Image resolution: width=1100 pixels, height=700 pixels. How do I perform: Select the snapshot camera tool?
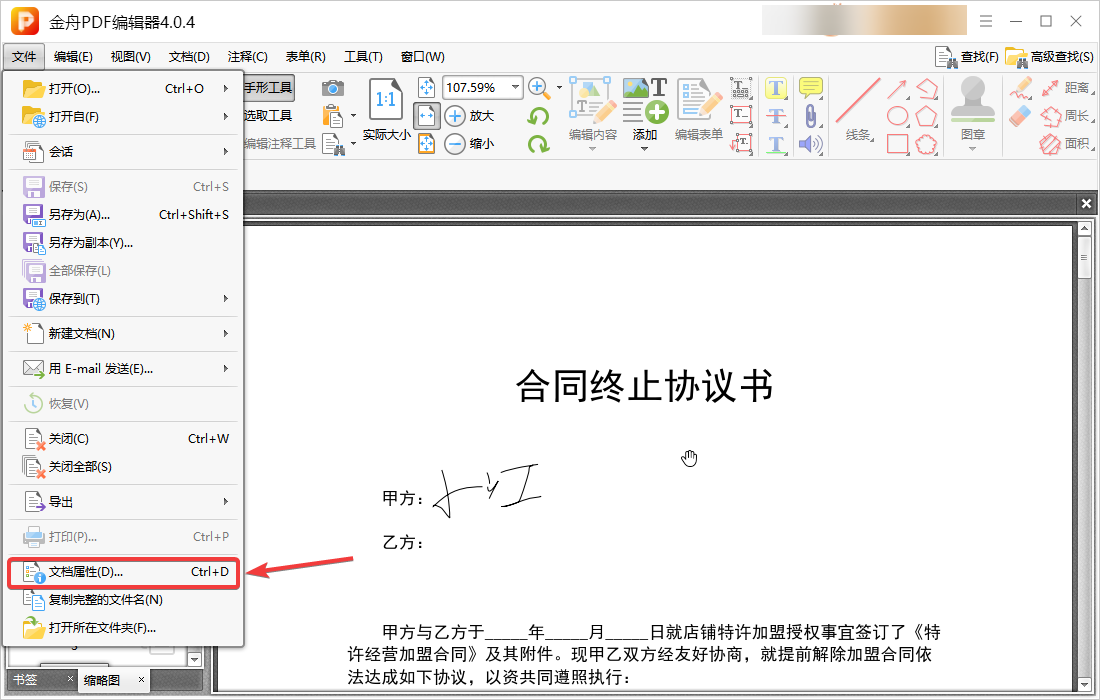tap(333, 88)
